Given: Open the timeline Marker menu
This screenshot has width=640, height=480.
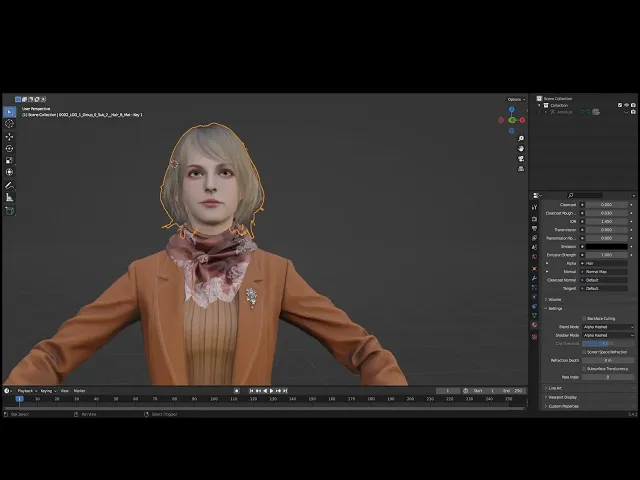Looking at the screenshot, I should click(x=79, y=391).
